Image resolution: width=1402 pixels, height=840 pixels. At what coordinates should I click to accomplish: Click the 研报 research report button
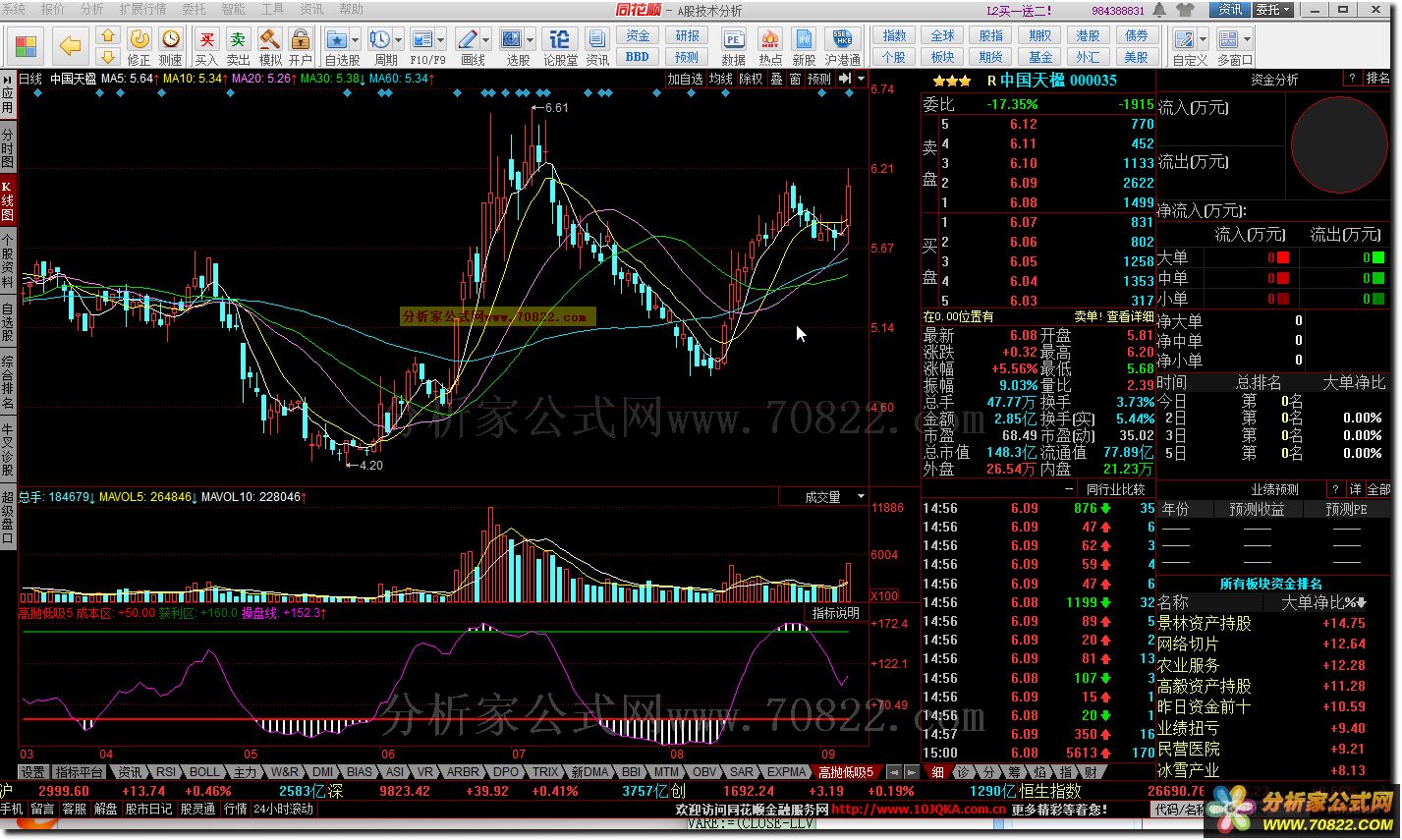coord(687,35)
